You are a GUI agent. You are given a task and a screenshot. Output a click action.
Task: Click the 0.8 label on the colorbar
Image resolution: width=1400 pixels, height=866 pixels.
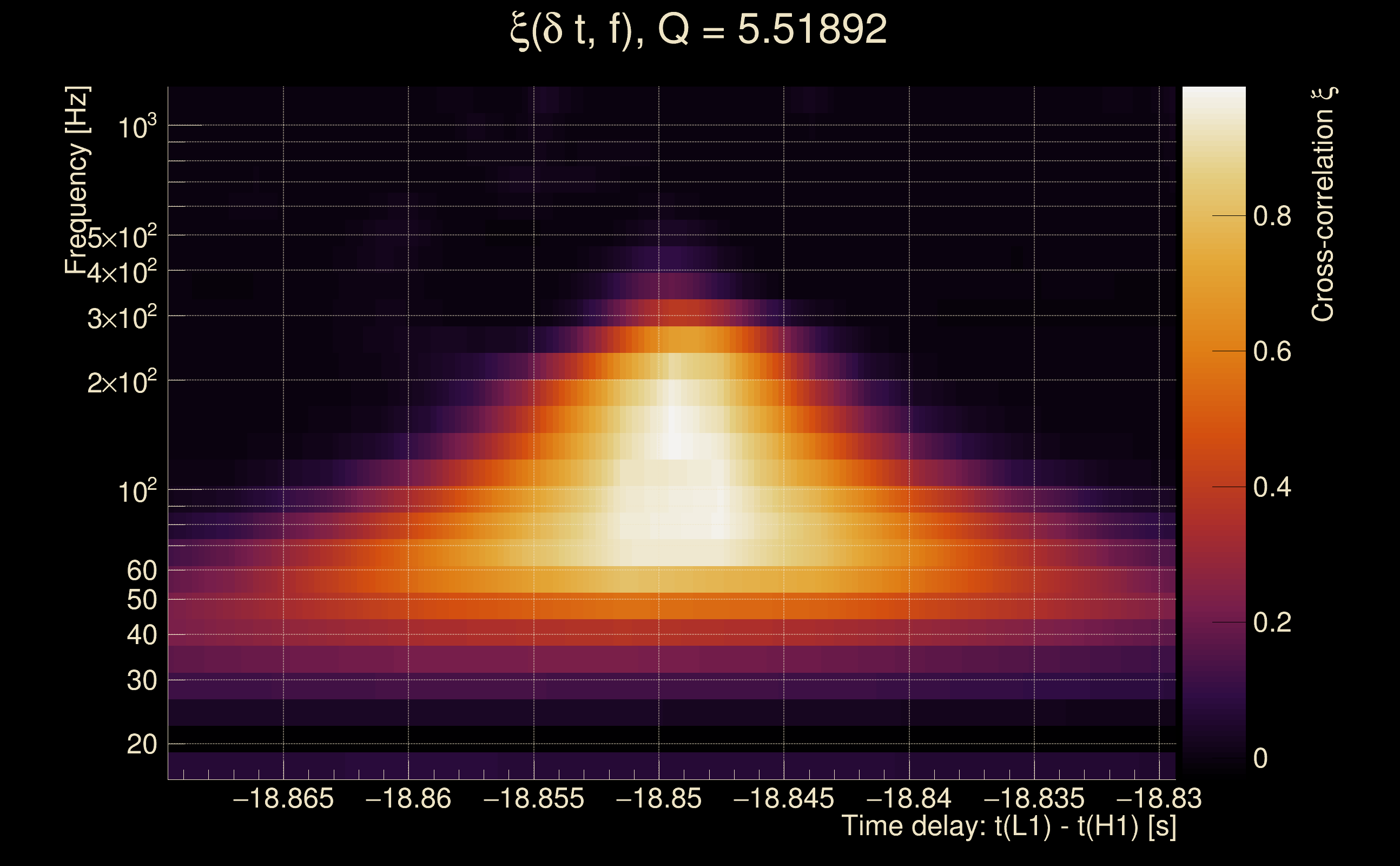click(1272, 216)
